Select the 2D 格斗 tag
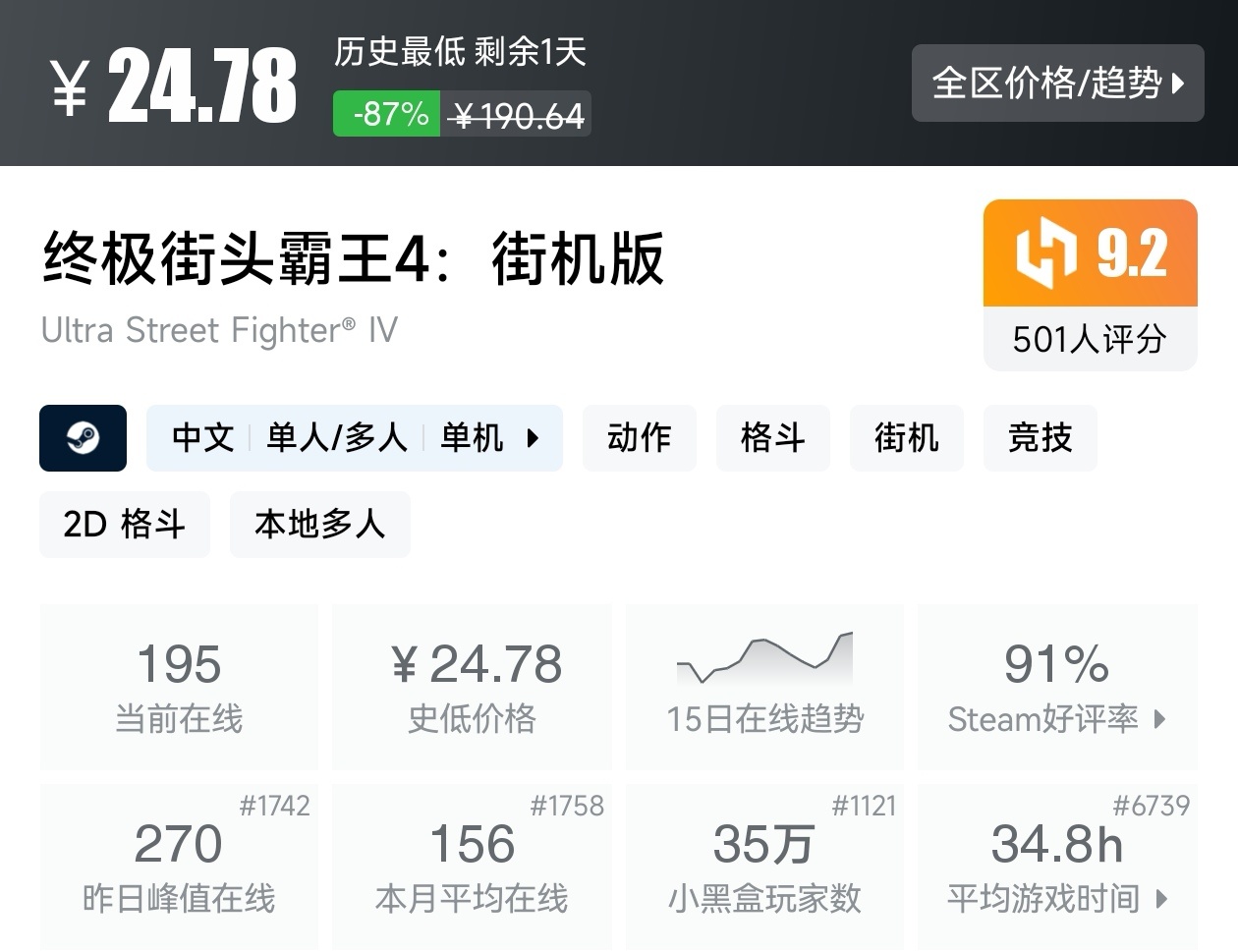 point(125,525)
